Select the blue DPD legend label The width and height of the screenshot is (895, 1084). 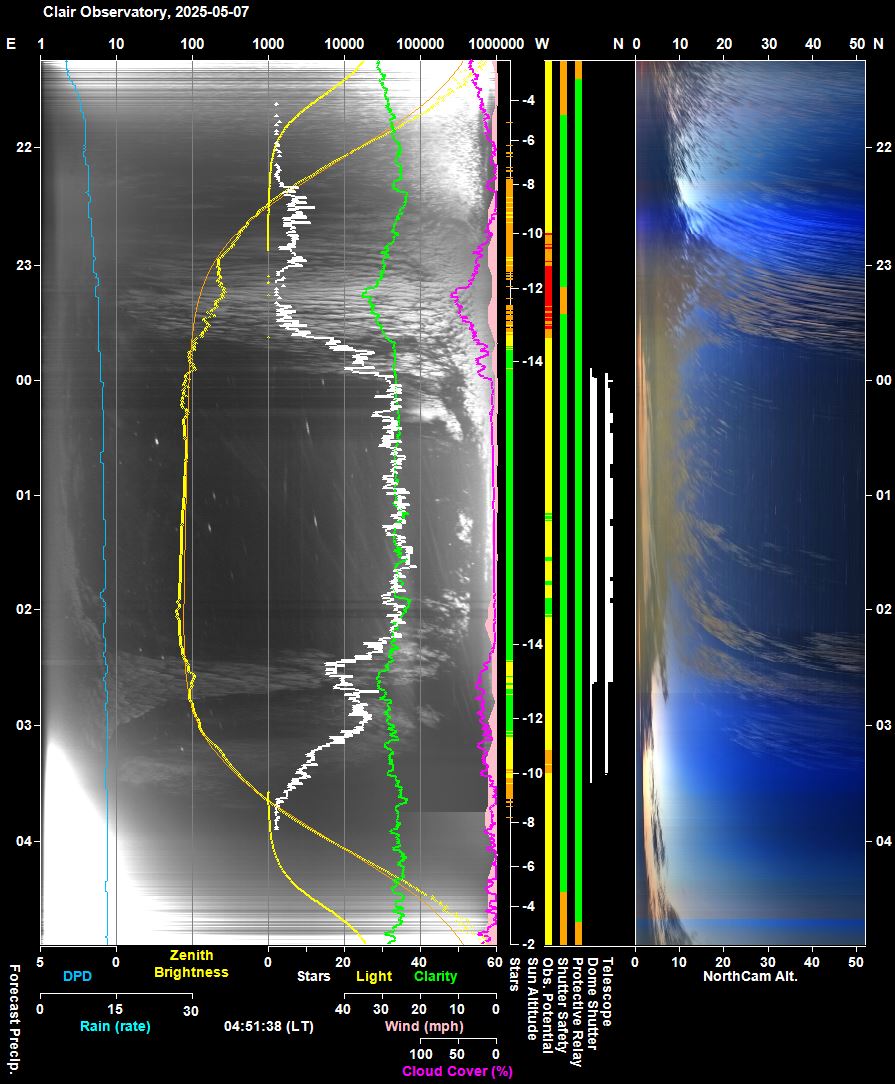click(x=77, y=976)
